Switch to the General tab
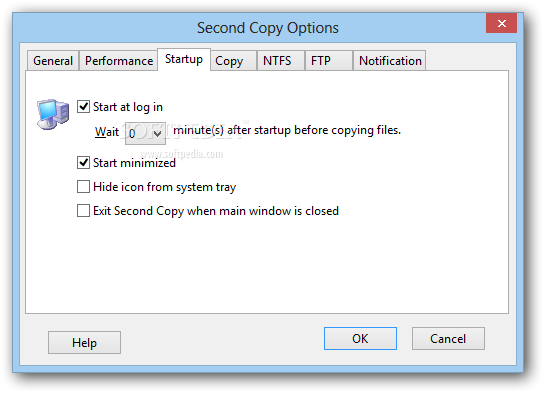The height and width of the screenshot is (393, 544). click(53, 61)
